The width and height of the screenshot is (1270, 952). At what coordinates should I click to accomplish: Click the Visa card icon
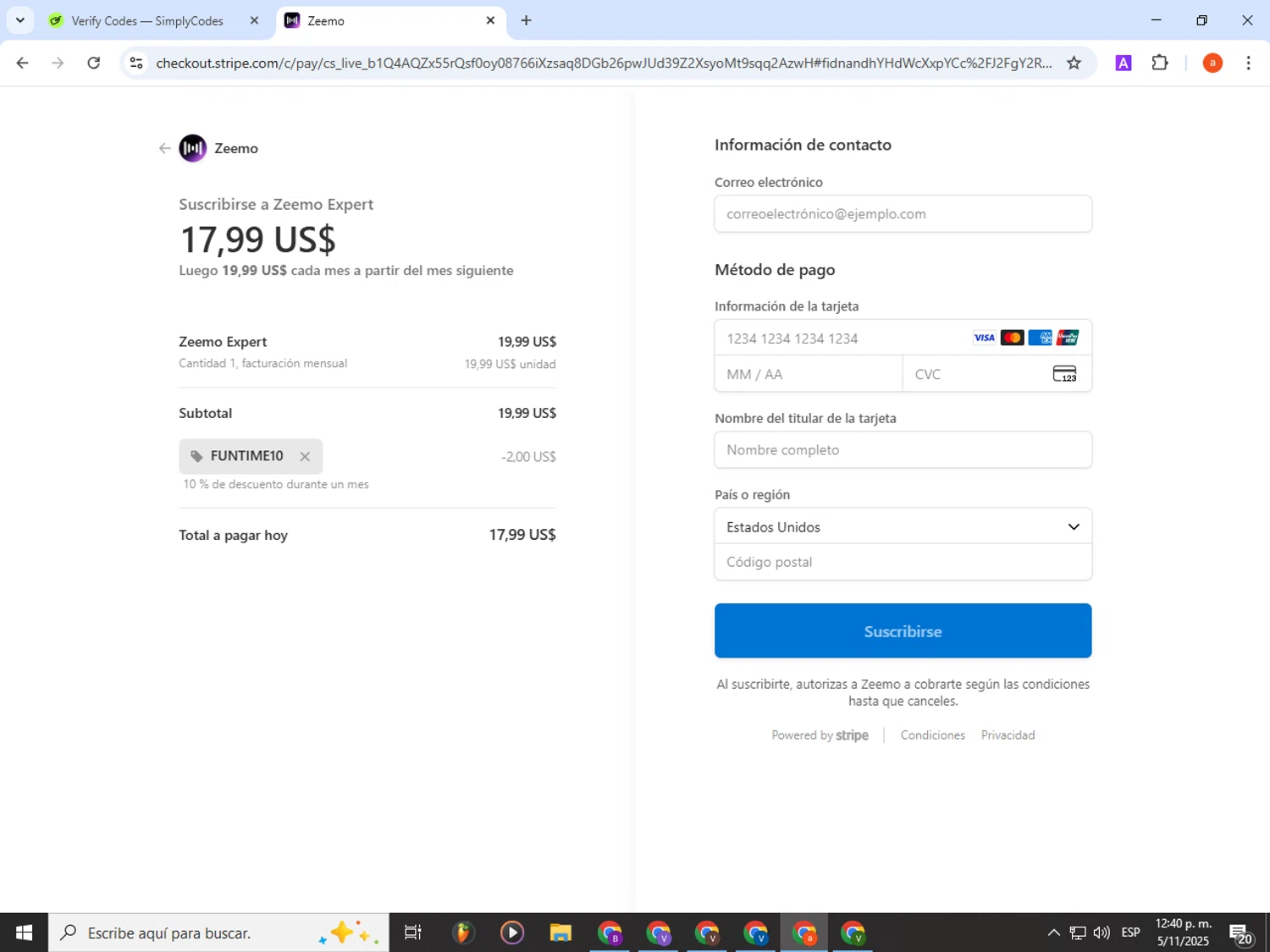pos(984,338)
